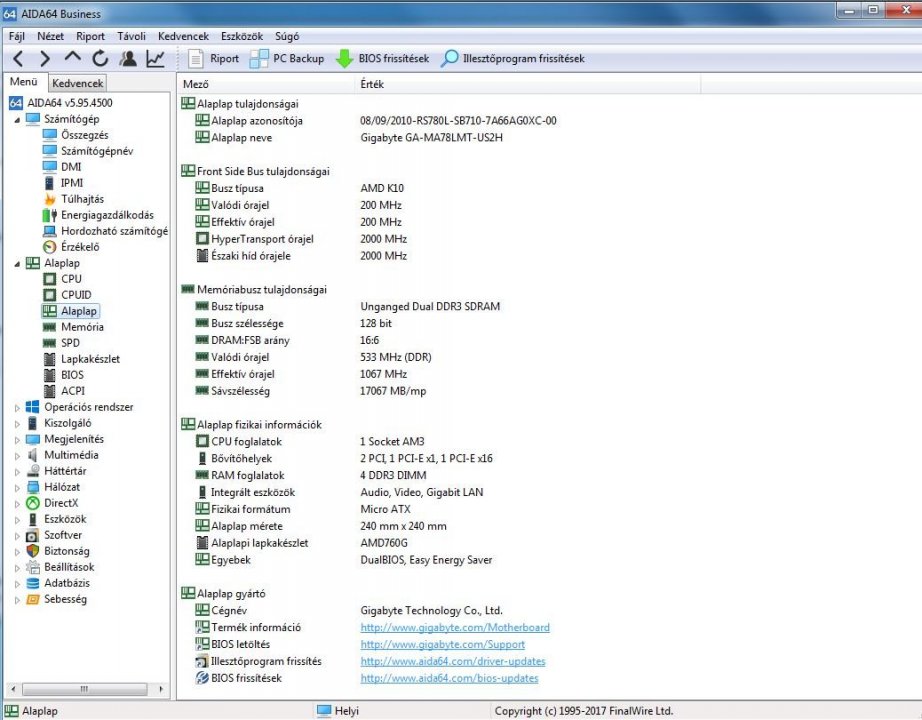Viewport: 922px width, 720px height.
Task: Select the AIDA64 v5.95.4500 root node
Action: click(x=61, y=103)
